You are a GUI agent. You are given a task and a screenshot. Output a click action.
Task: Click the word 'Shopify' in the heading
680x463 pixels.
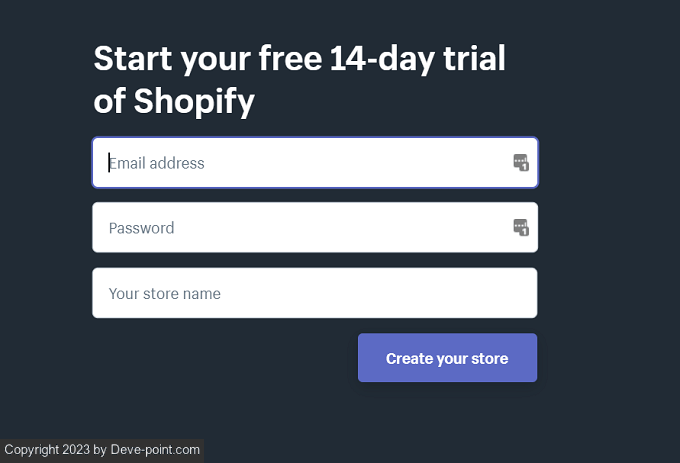point(194,101)
